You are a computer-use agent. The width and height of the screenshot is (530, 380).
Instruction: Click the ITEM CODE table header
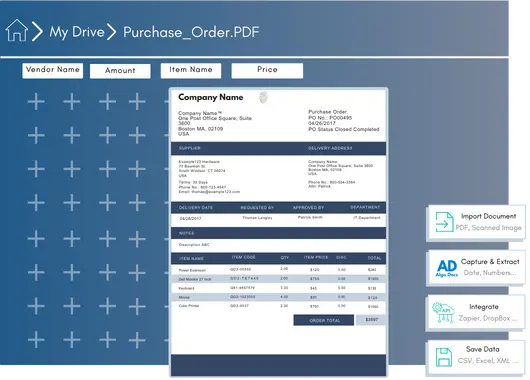[243, 257]
